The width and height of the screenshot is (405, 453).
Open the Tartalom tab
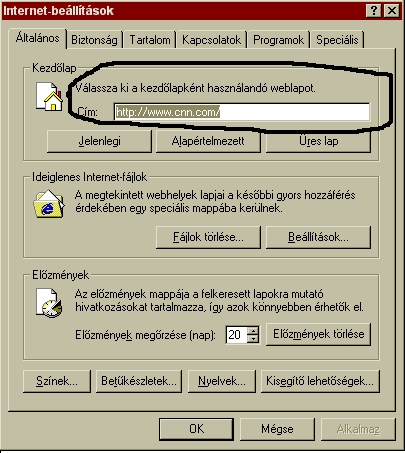click(150, 40)
